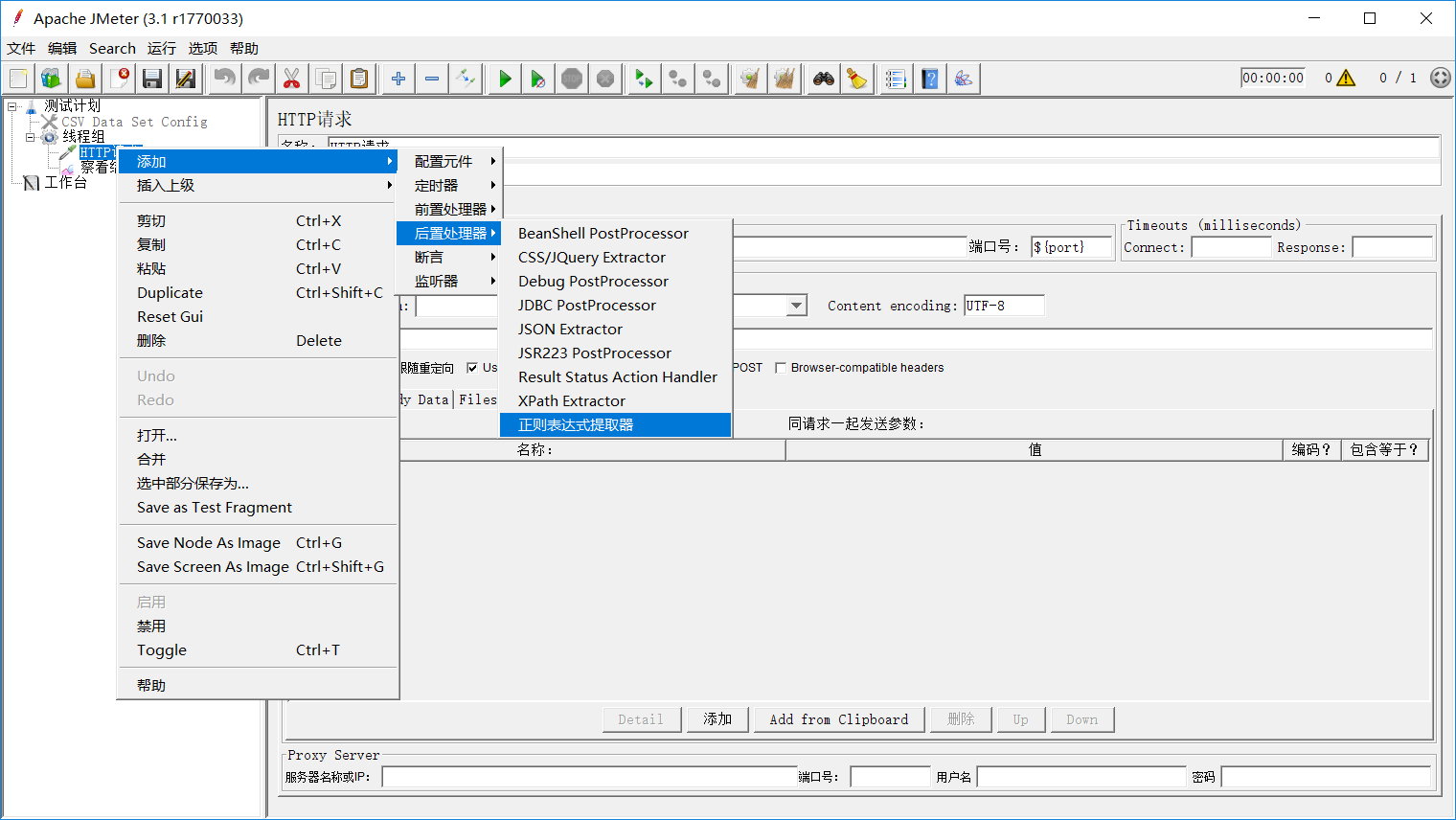
Task: Click the 删除 button below parameters table
Action: pos(961,719)
